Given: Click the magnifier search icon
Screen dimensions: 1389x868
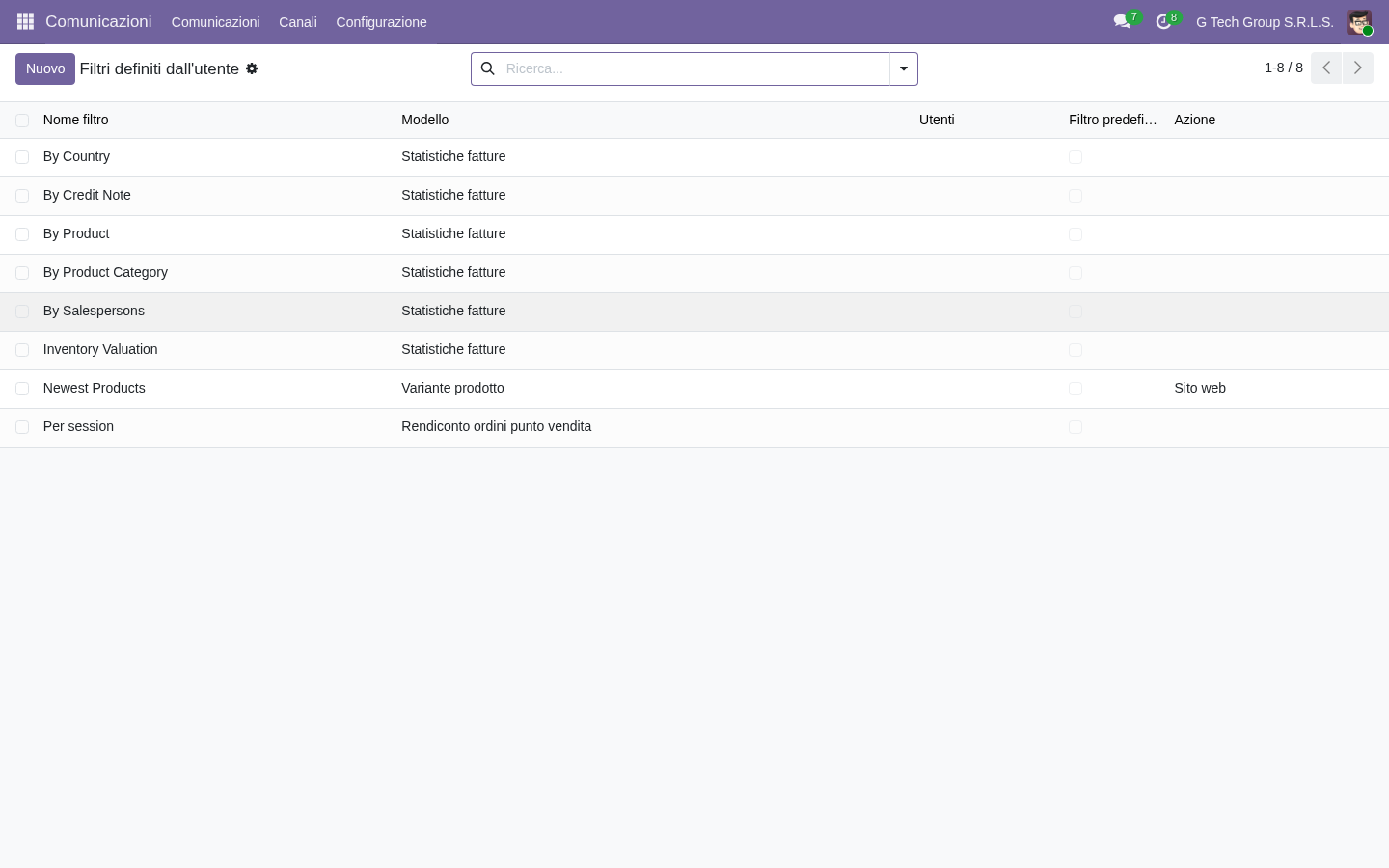Looking at the screenshot, I should (488, 68).
